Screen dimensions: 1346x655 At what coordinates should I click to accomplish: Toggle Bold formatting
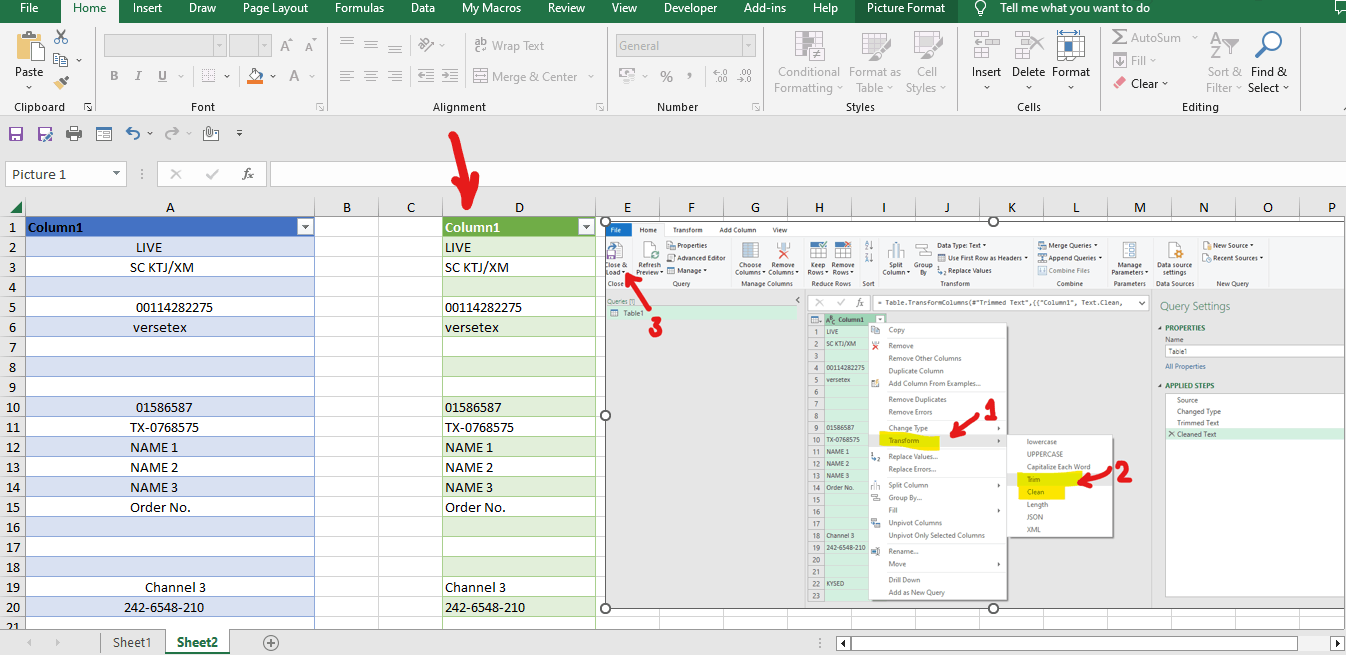pos(114,76)
